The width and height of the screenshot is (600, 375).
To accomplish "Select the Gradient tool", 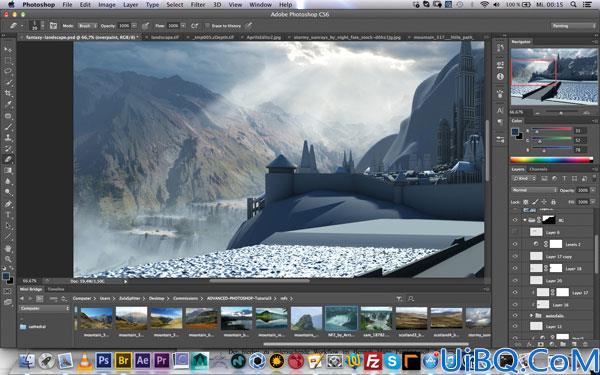I will [x=8, y=170].
